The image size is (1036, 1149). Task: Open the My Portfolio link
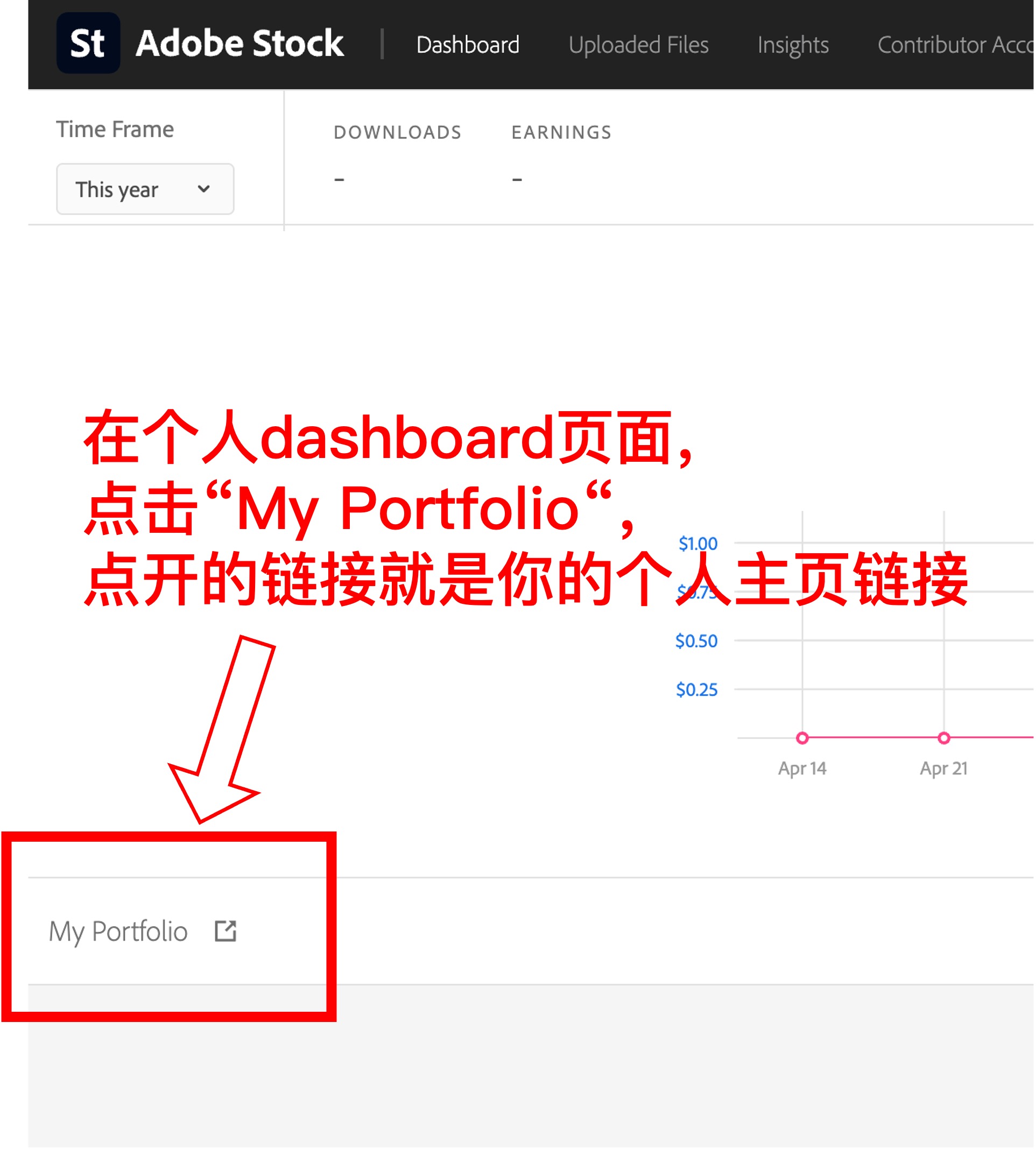[x=118, y=932]
